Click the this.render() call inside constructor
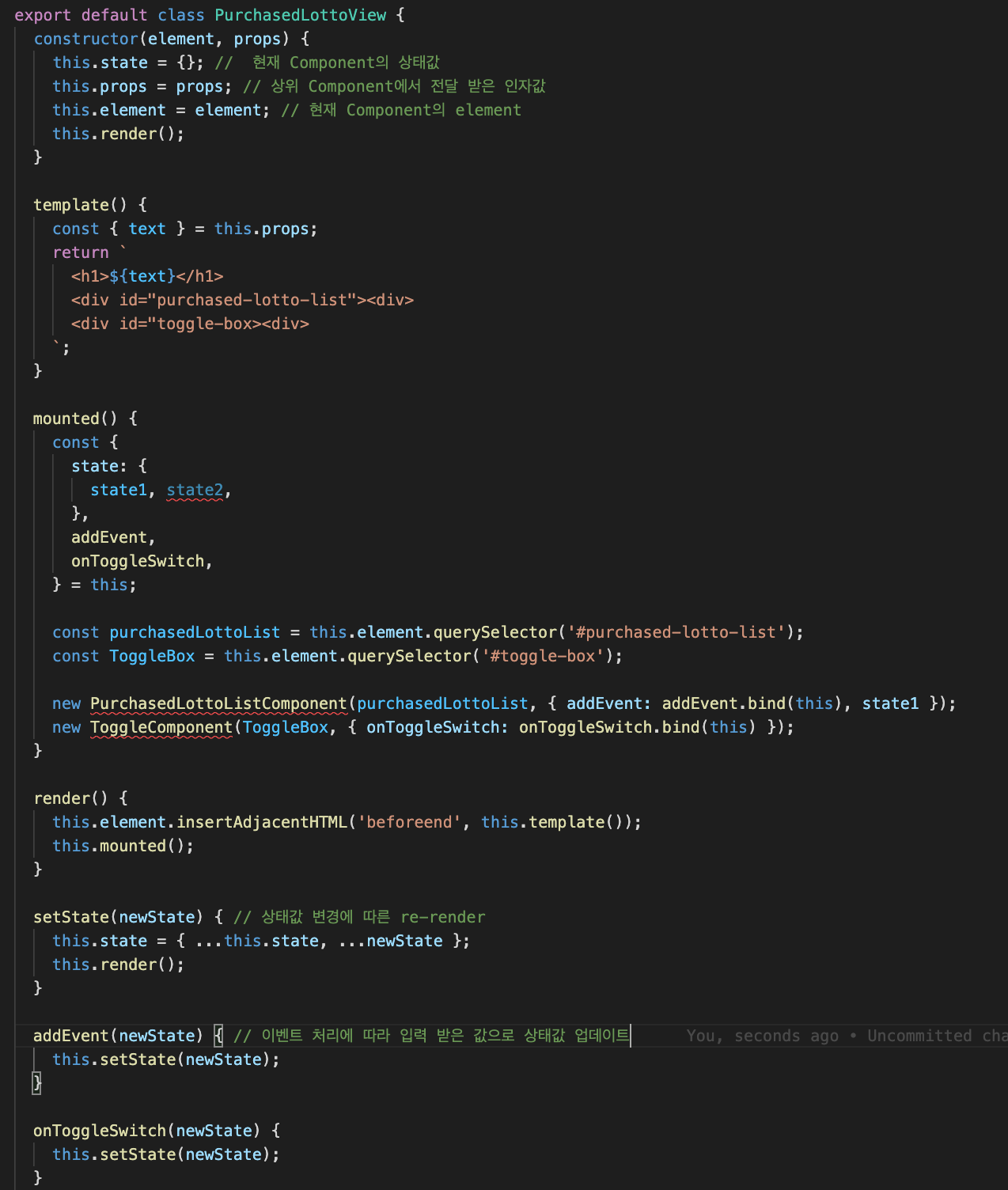This screenshot has height=1190, width=1008. (x=119, y=134)
